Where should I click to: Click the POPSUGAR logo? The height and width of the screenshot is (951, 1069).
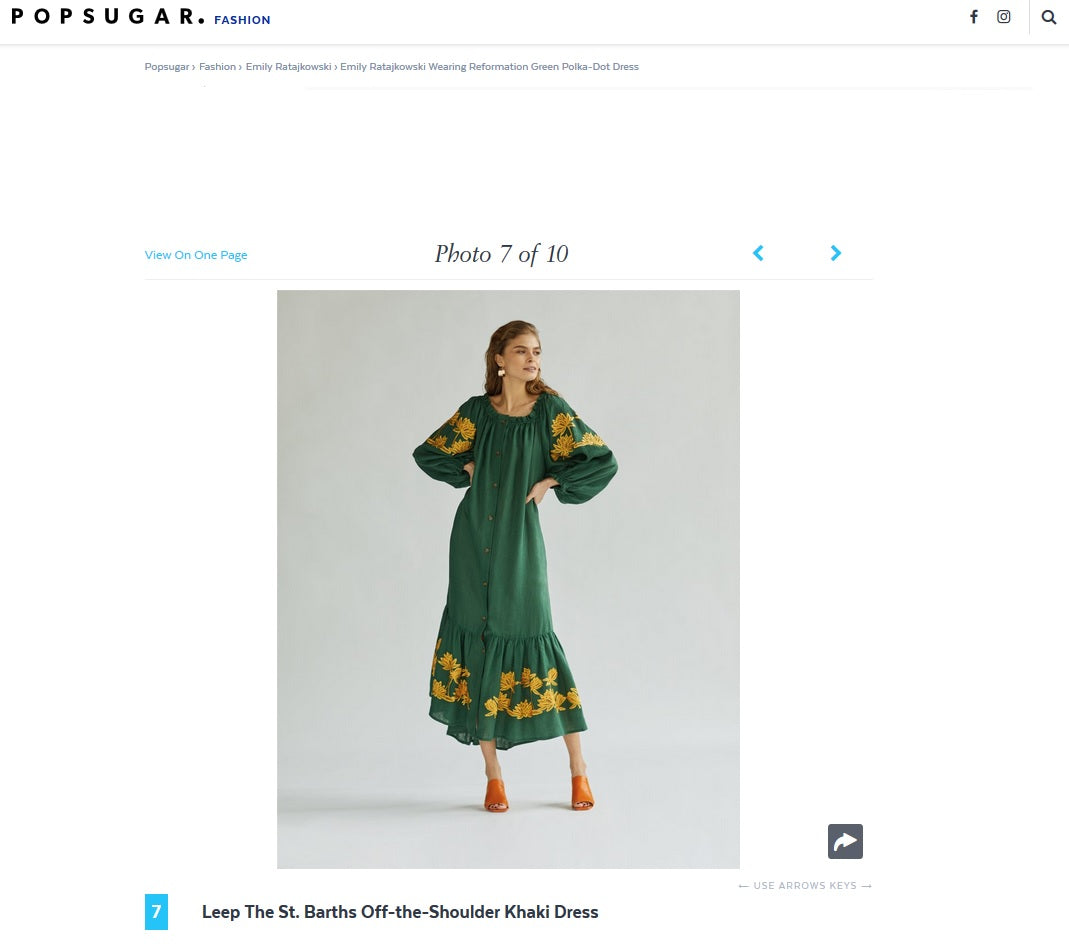[x=108, y=17]
